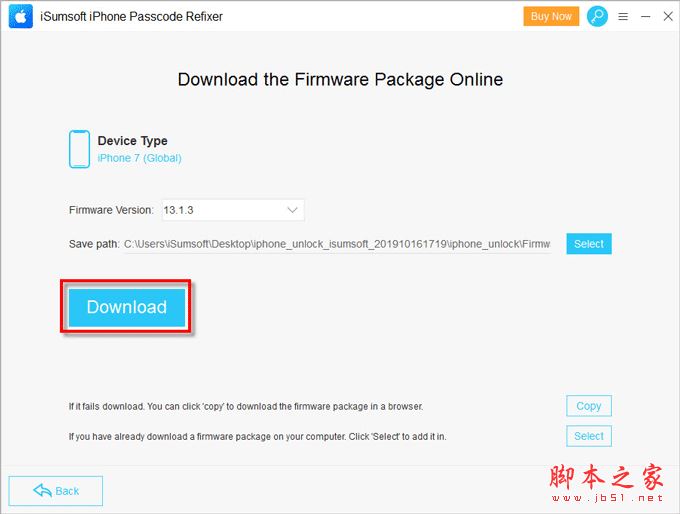Expand the Firmware Version dropdown chevron

pos(292,210)
